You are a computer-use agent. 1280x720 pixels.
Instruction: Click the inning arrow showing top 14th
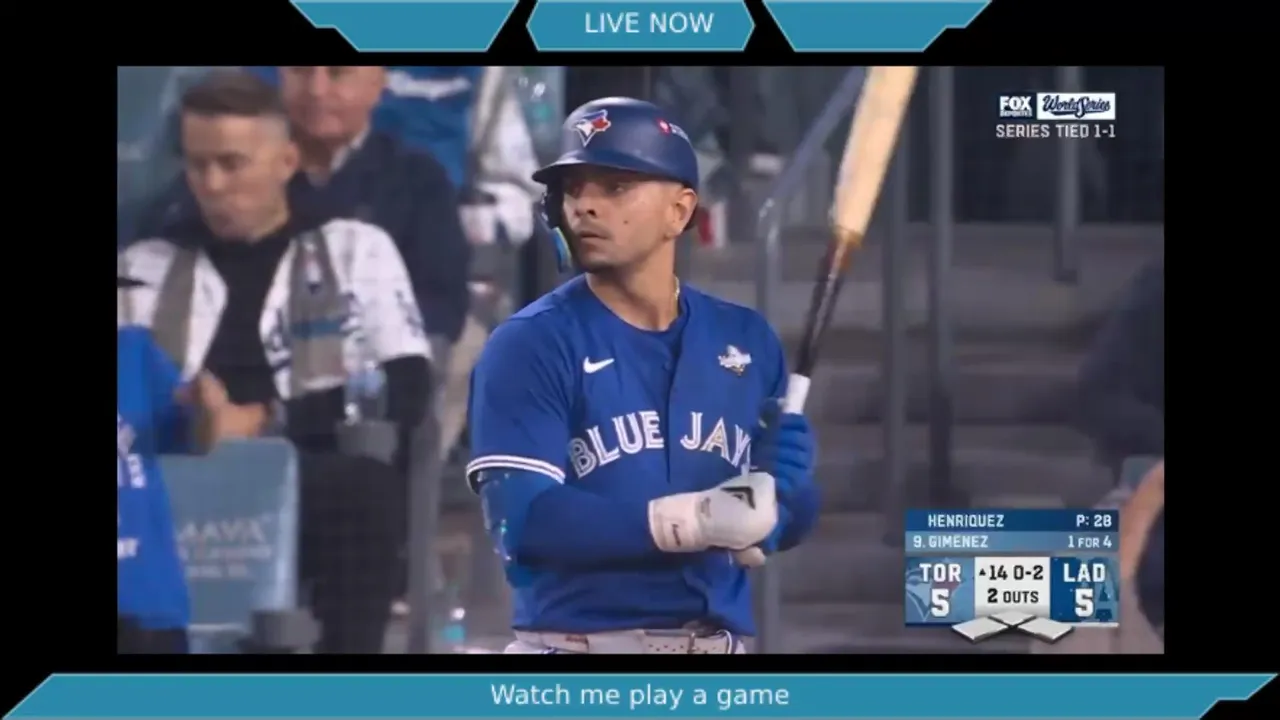point(982,573)
